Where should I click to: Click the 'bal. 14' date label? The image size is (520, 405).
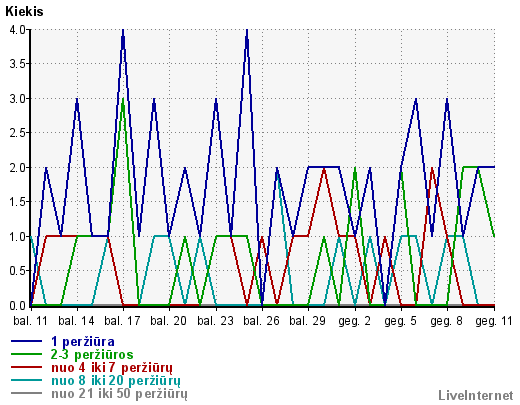point(76,321)
